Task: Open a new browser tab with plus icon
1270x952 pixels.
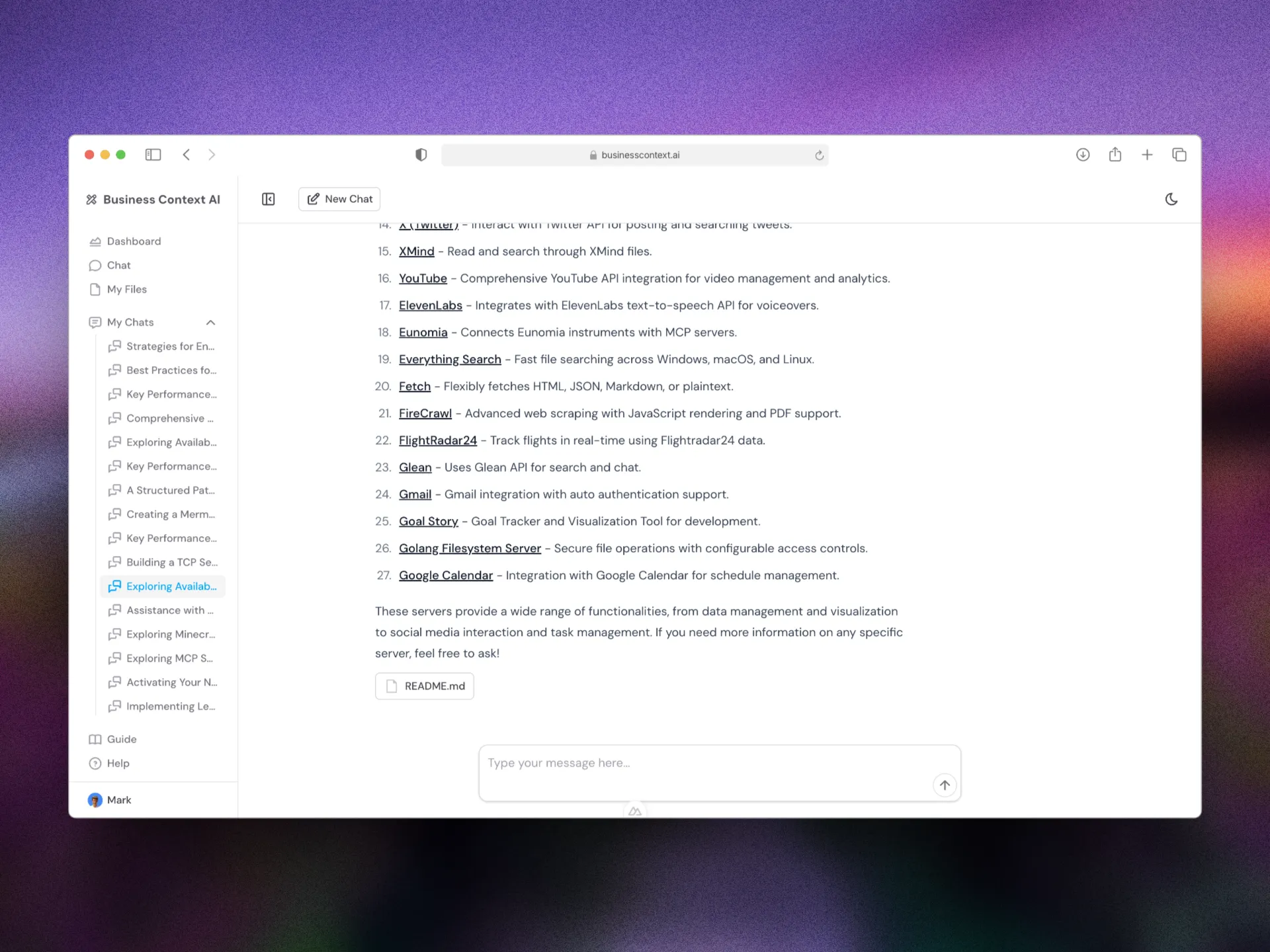Action: [1147, 155]
